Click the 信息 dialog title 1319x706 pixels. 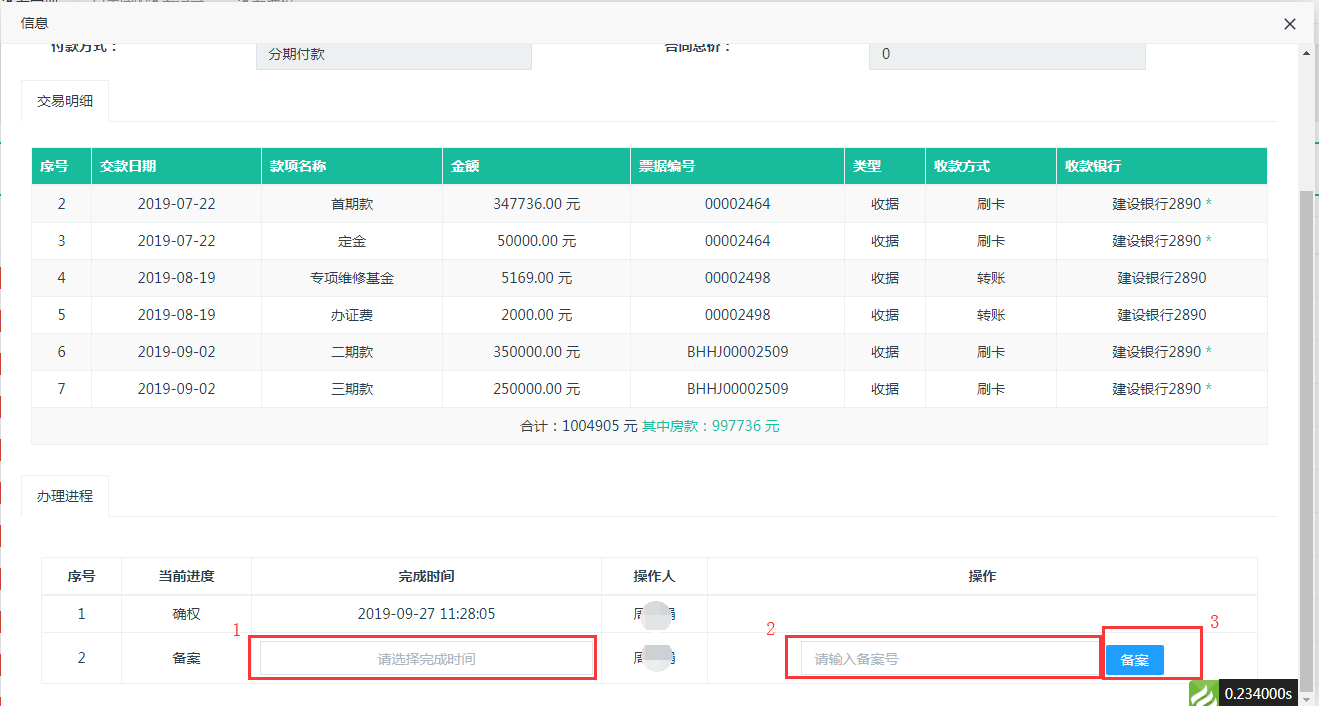(34, 23)
